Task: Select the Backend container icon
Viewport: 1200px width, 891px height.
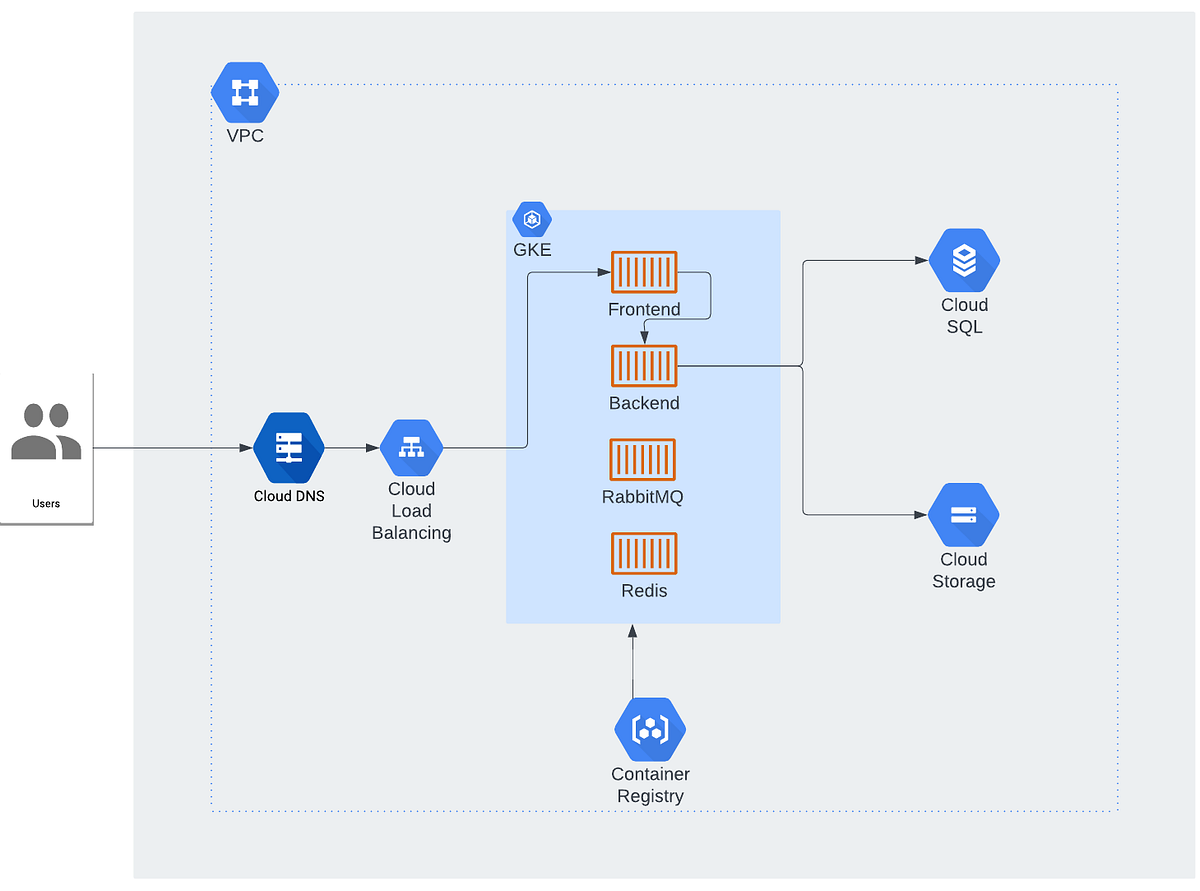Action: tap(644, 366)
